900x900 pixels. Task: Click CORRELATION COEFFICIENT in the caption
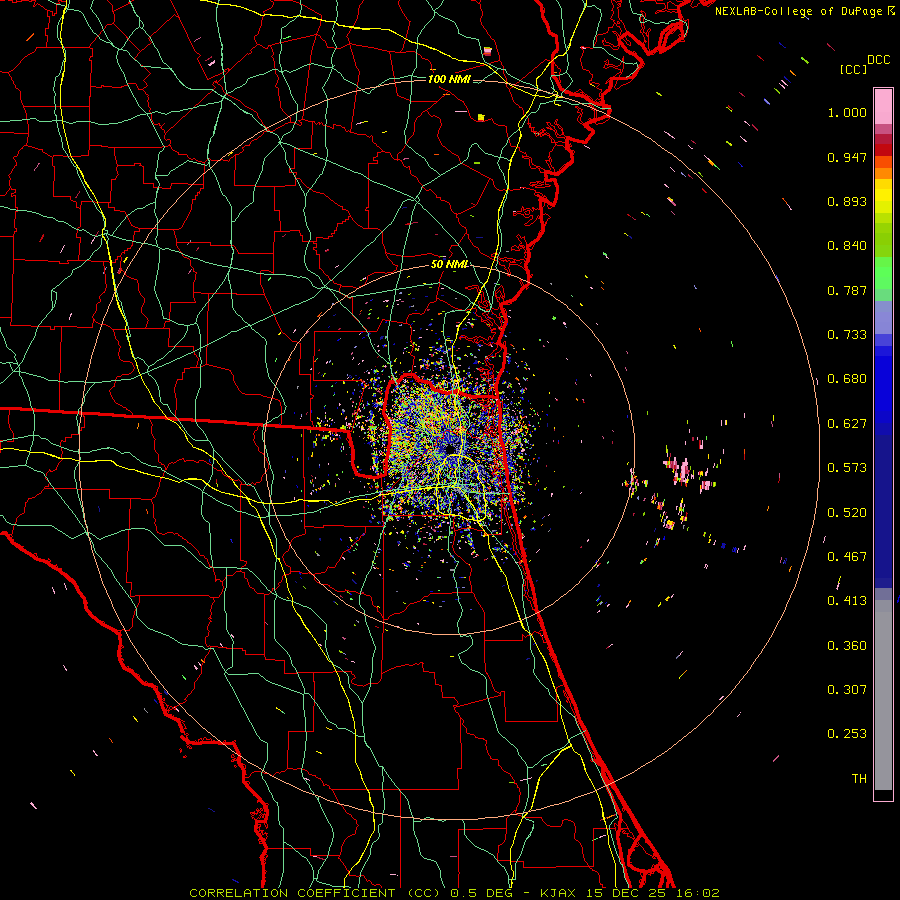292,893
